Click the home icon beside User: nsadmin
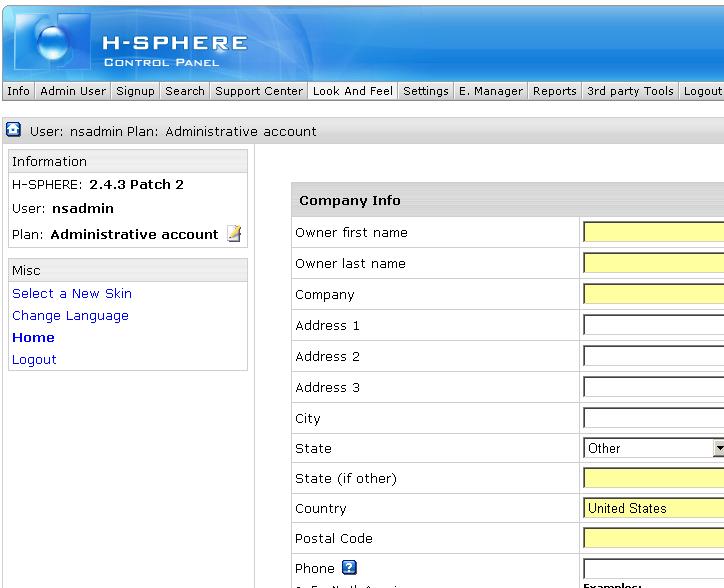Image resolution: width=724 pixels, height=588 pixels. pyautogui.click(x=13, y=129)
